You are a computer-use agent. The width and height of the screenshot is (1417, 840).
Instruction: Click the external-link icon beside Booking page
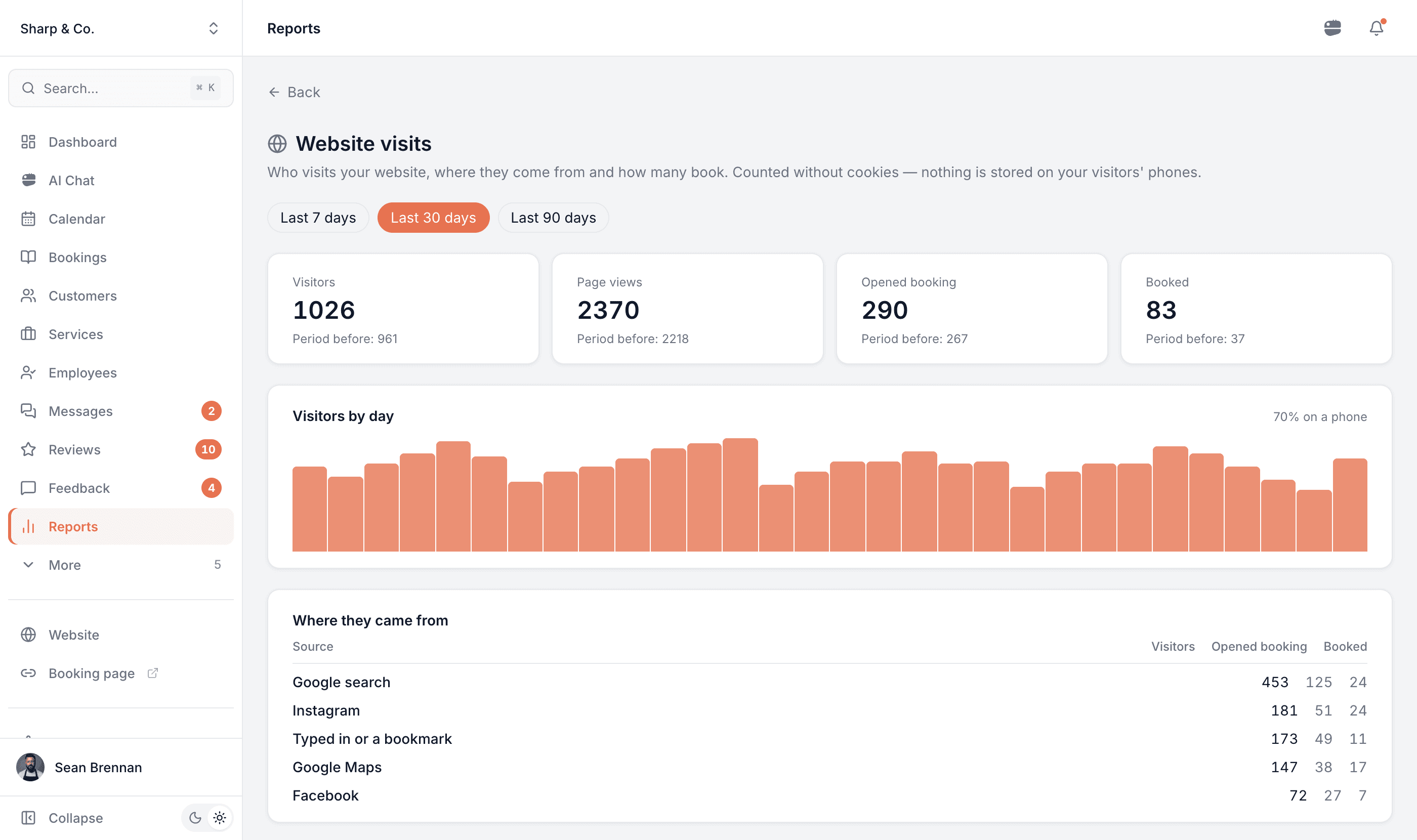click(x=152, y=673)
